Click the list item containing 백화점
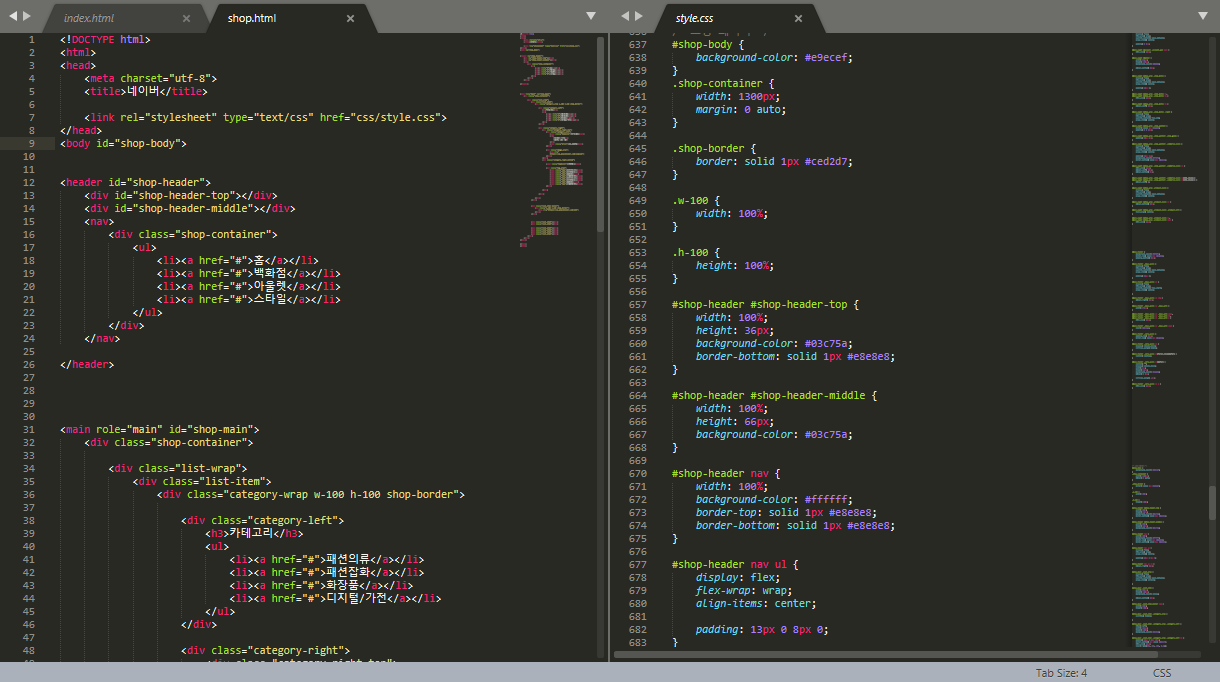Image resolution: width=1220 pixels, height=682 pixels. pos(248,273)
